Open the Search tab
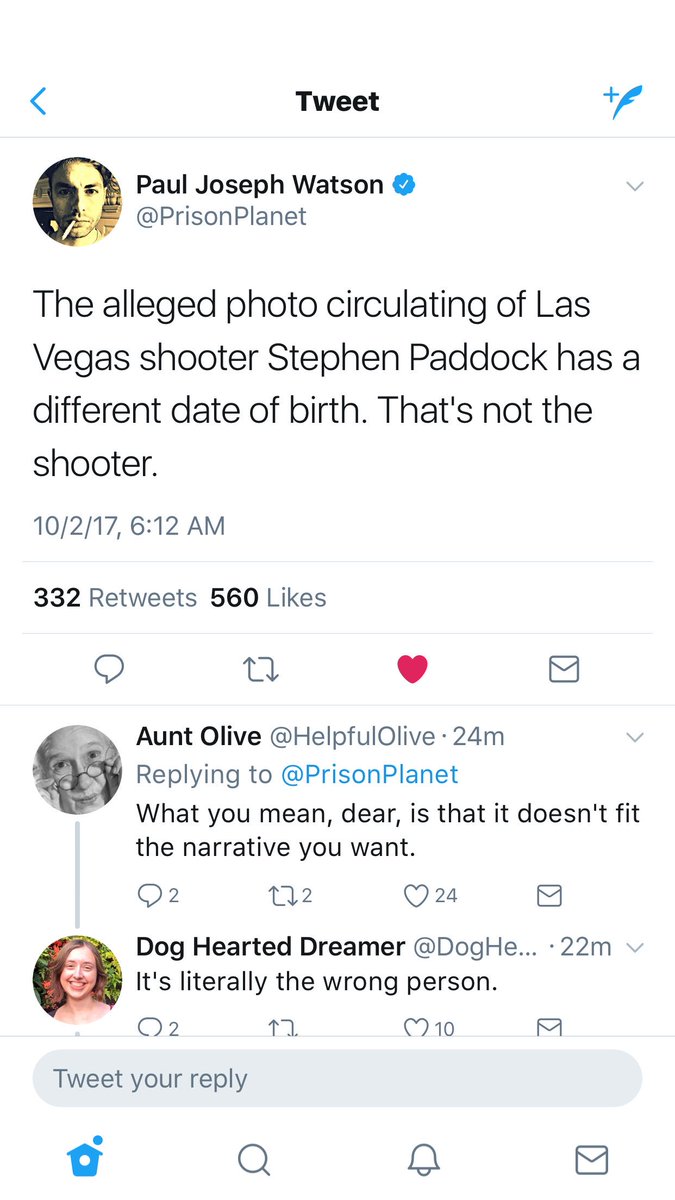 click(254, 1159)
